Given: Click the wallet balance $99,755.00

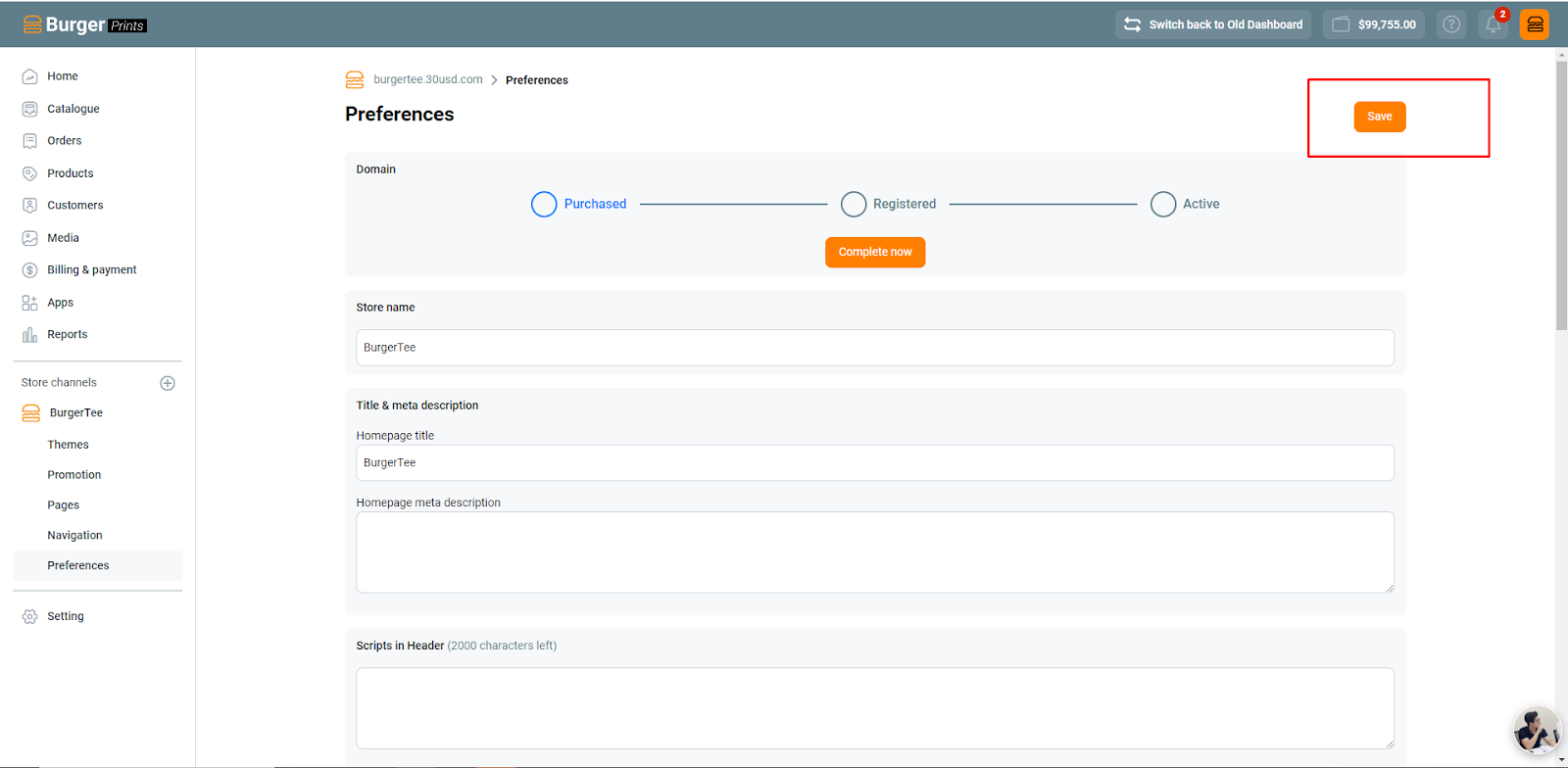Looking at the screenshot, I should click(x=1374, y=24).
